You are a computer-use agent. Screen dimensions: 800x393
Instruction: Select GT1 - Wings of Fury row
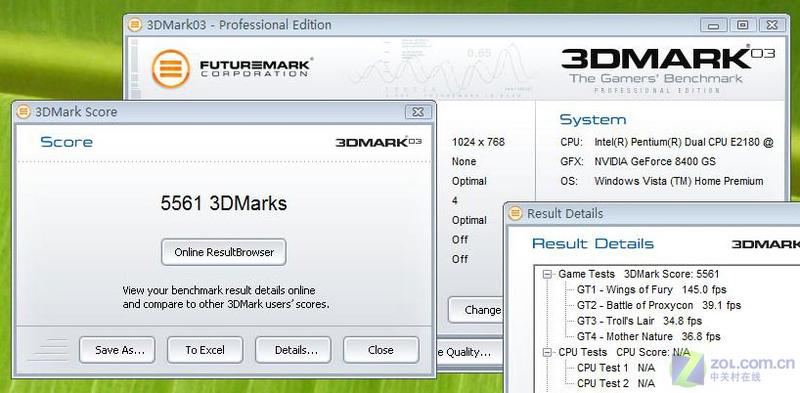tap(652, 290)
